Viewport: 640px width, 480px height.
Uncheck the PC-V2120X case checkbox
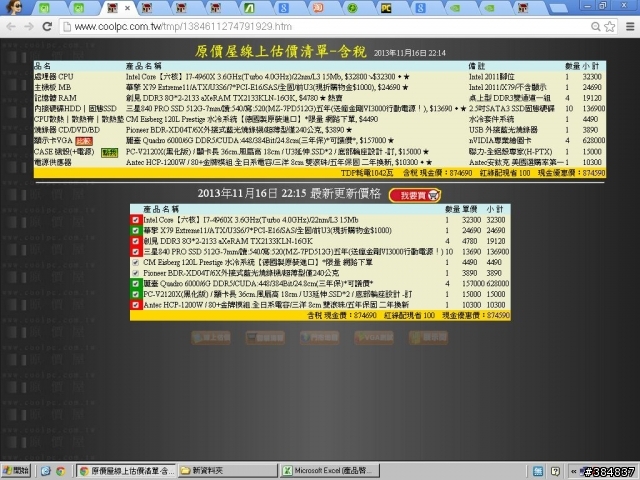(136, 294)
